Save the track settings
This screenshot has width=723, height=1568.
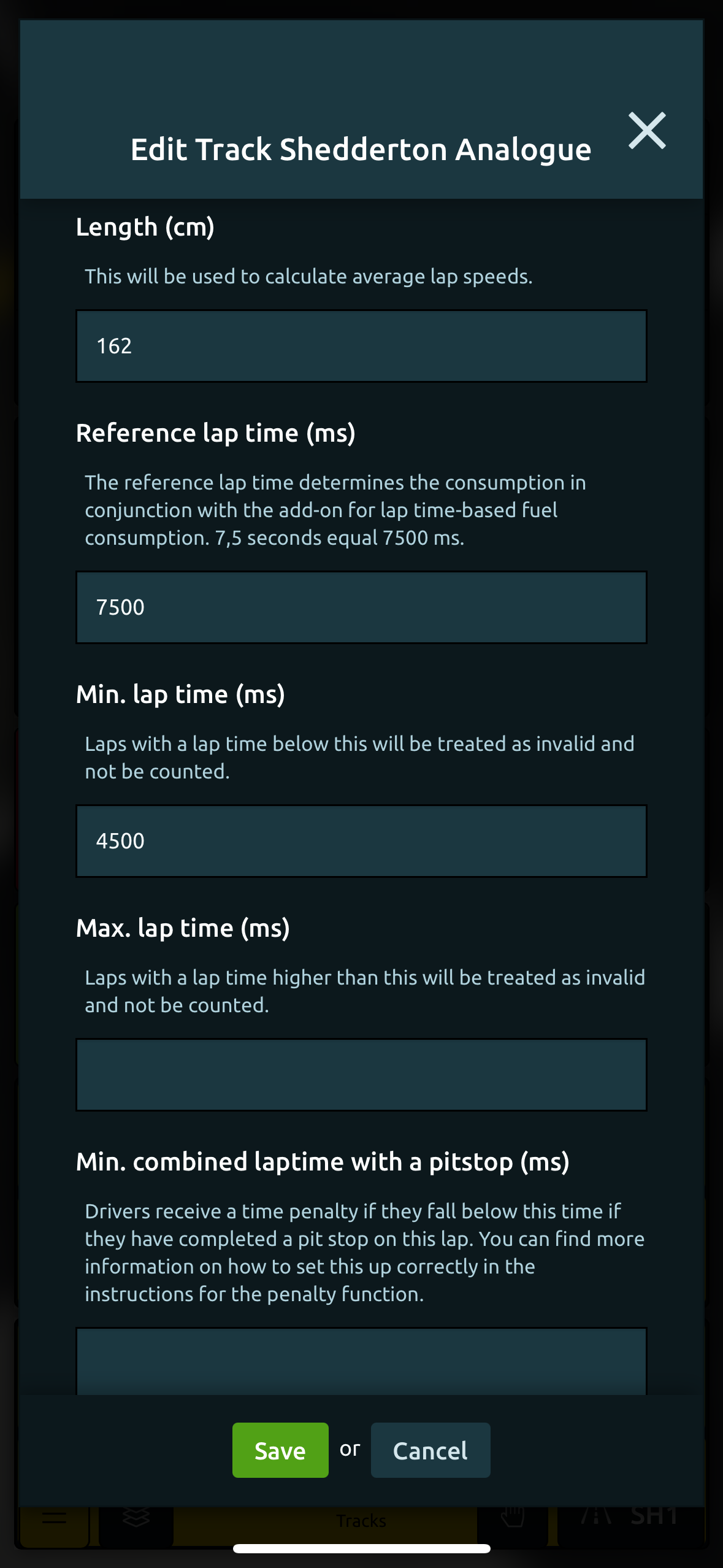[280, 1450]
